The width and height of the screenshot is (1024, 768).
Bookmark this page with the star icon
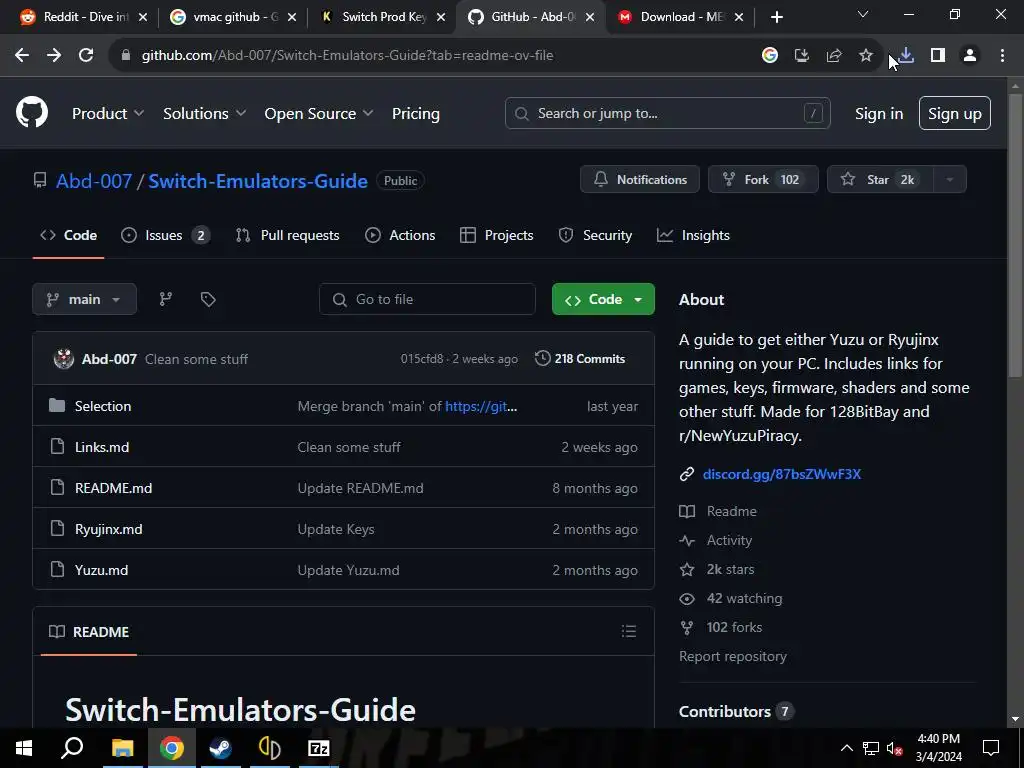point(866,56)
